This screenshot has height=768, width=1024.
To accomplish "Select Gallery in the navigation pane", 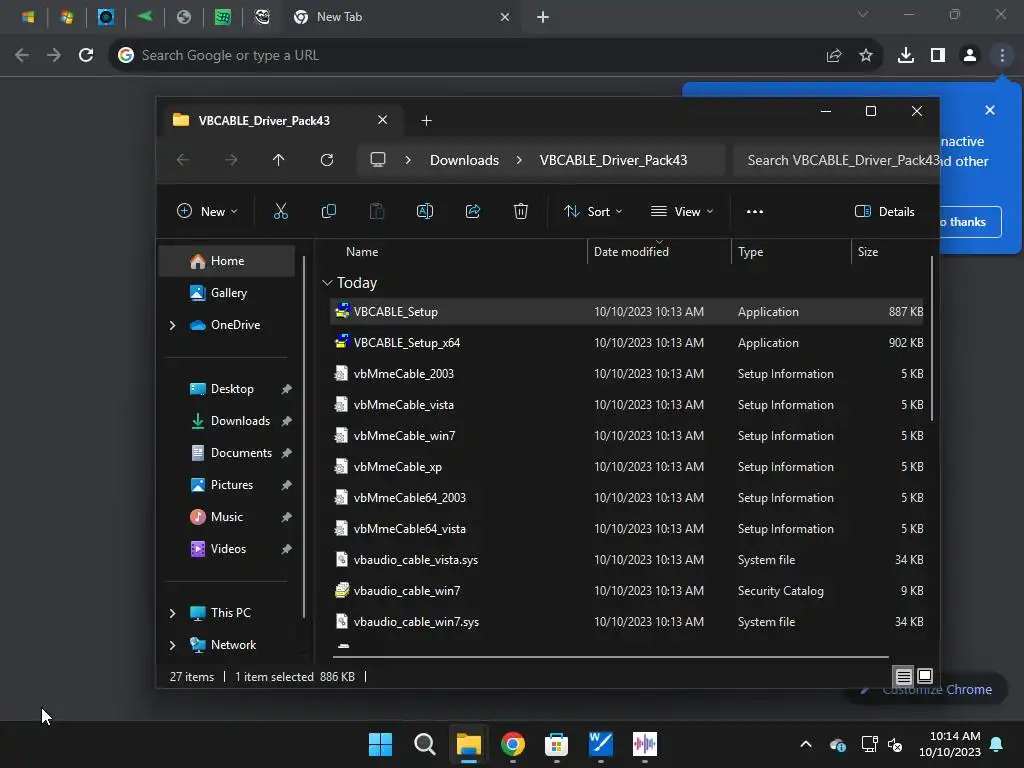I will point(227,293).
